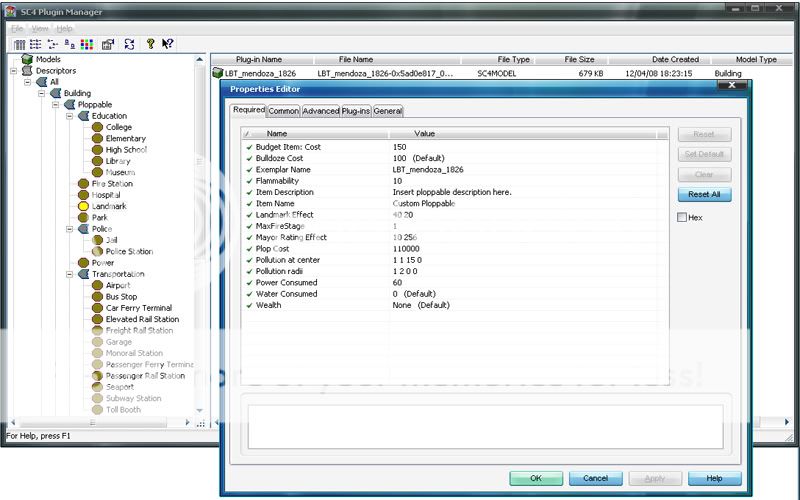Collapse the Police tree node
Screen dimensions: 800x500
pos(70,229)
